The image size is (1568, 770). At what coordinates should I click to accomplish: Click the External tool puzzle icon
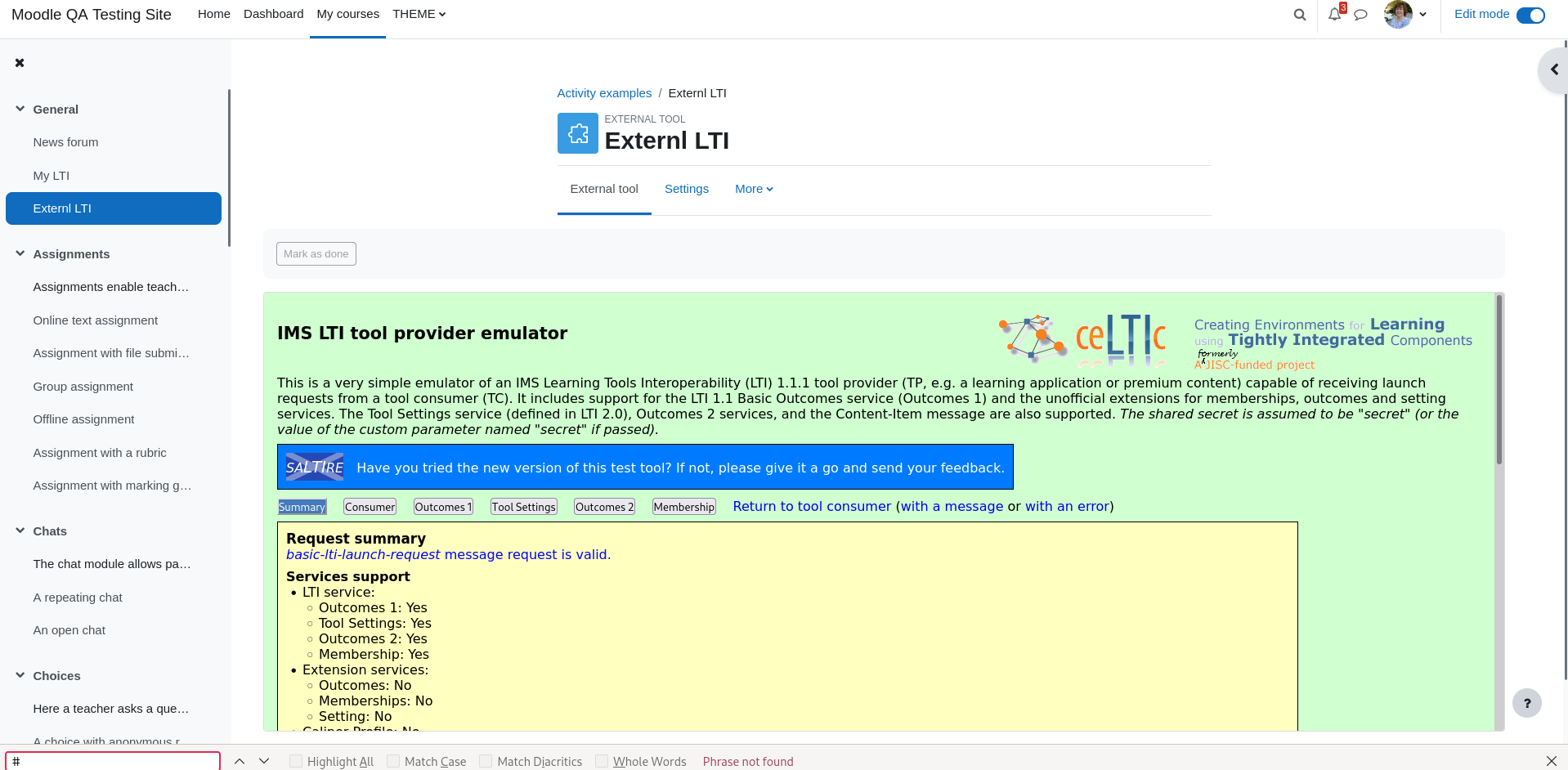[x=578, y=133]
